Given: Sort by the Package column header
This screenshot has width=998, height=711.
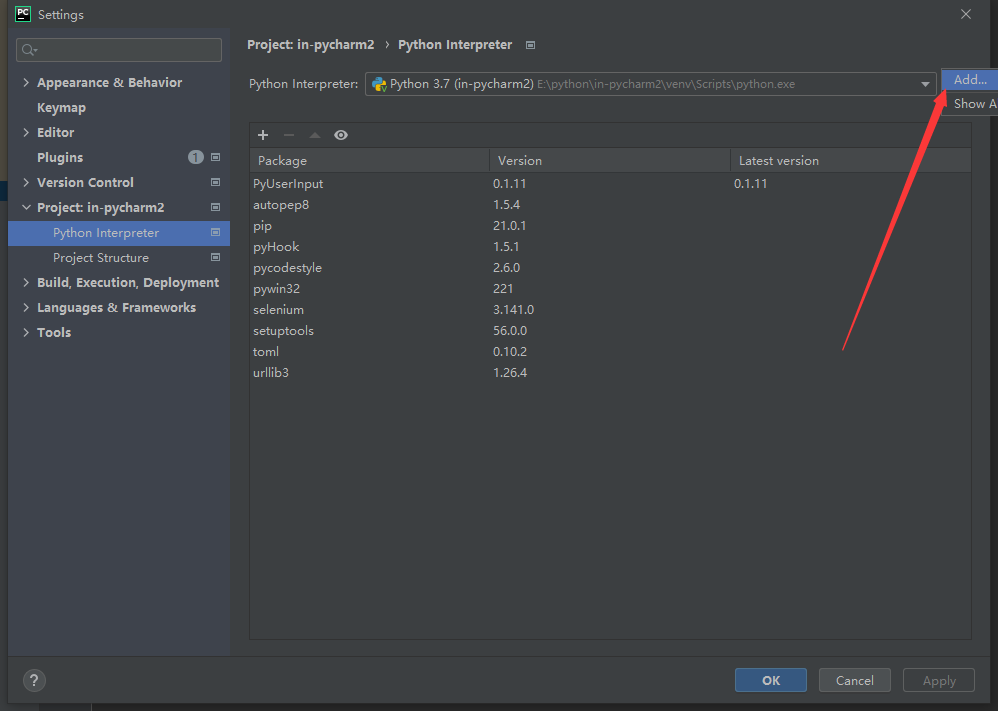Looking at the screenshot, I should (x=369, y=160).
